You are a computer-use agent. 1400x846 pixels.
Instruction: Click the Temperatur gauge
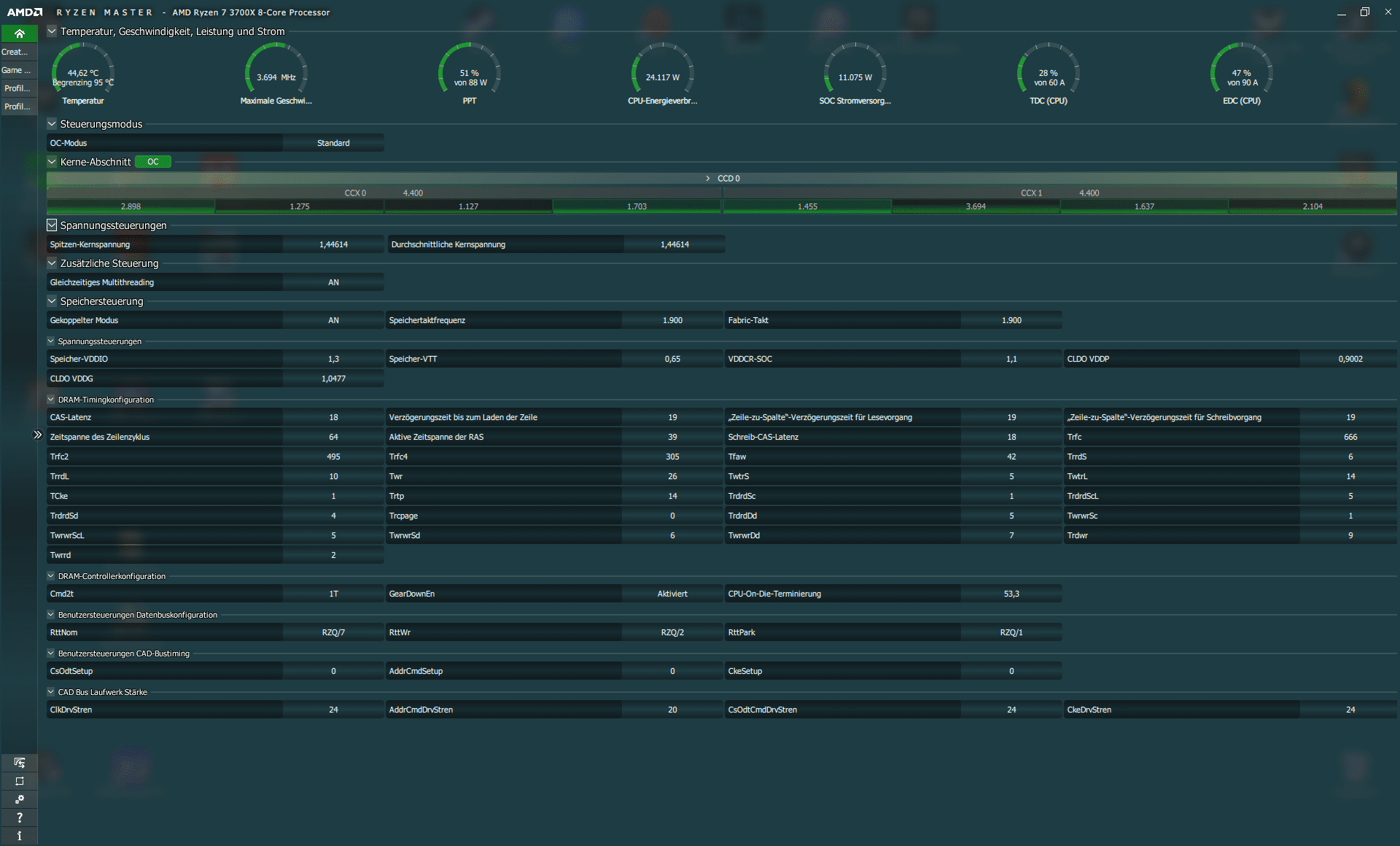83,74
